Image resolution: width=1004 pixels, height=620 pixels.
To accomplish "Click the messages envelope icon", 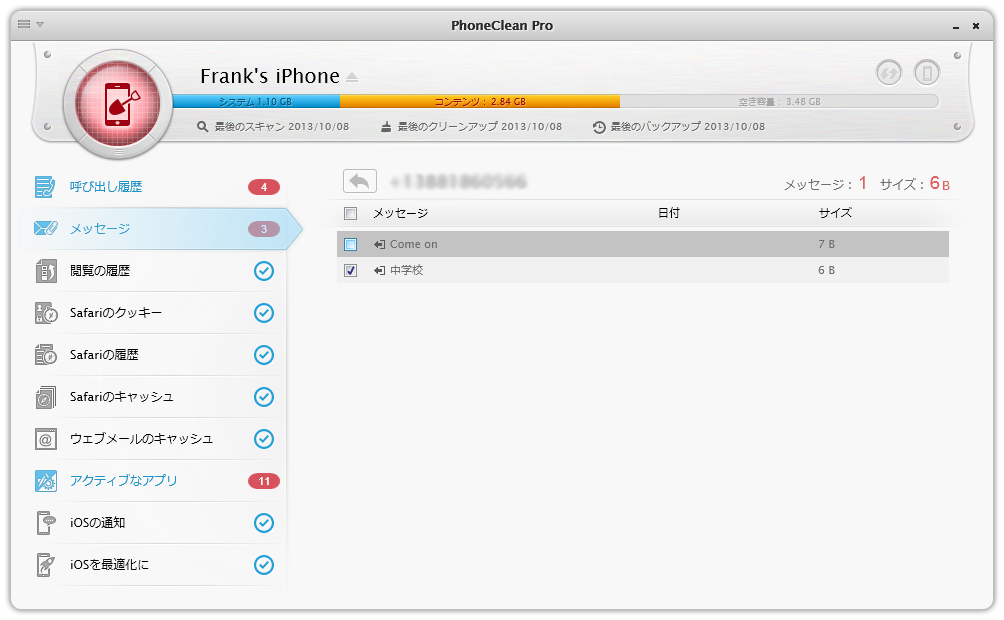I will tap(45, 229).
